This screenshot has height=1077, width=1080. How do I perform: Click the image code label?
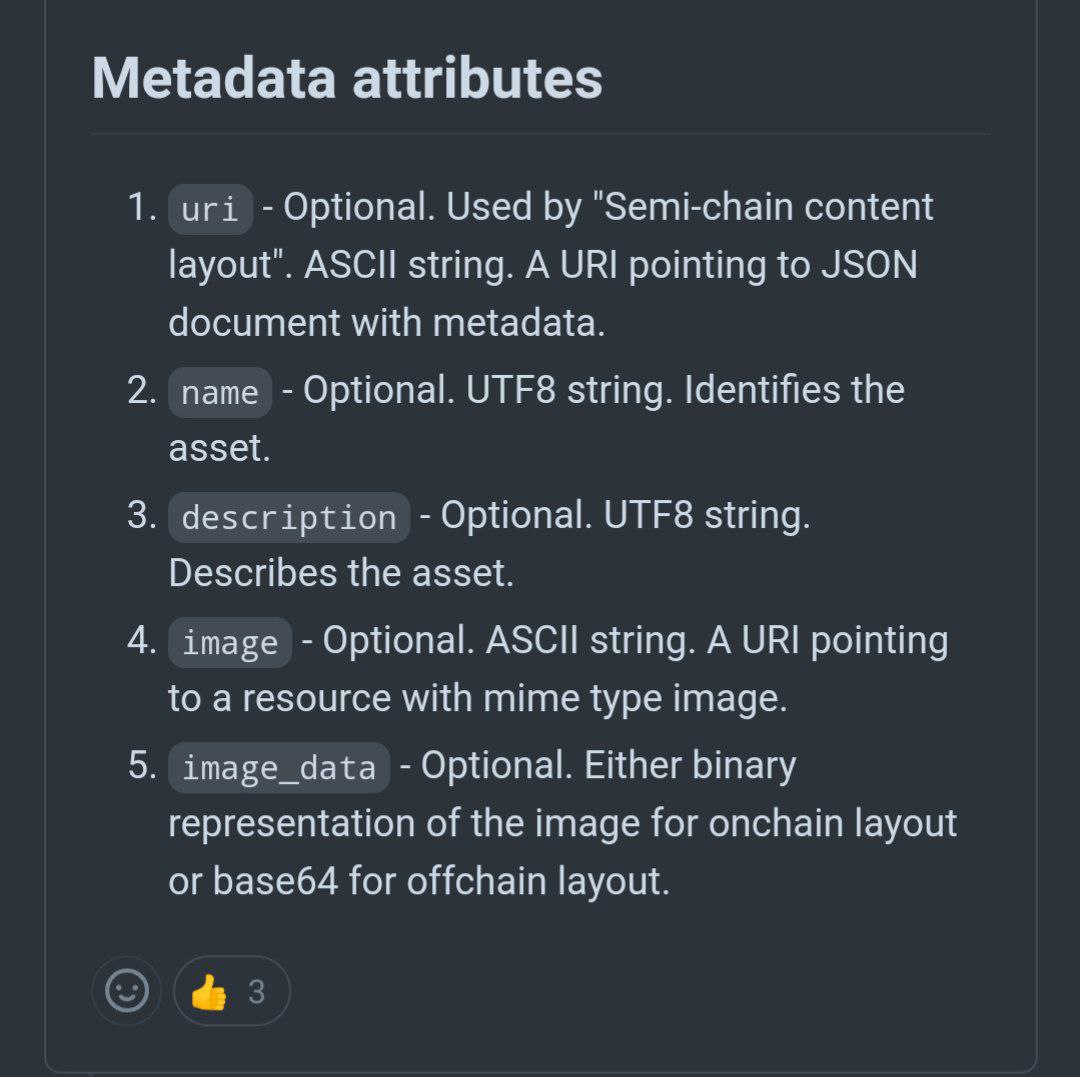click(x=230, y=642)
